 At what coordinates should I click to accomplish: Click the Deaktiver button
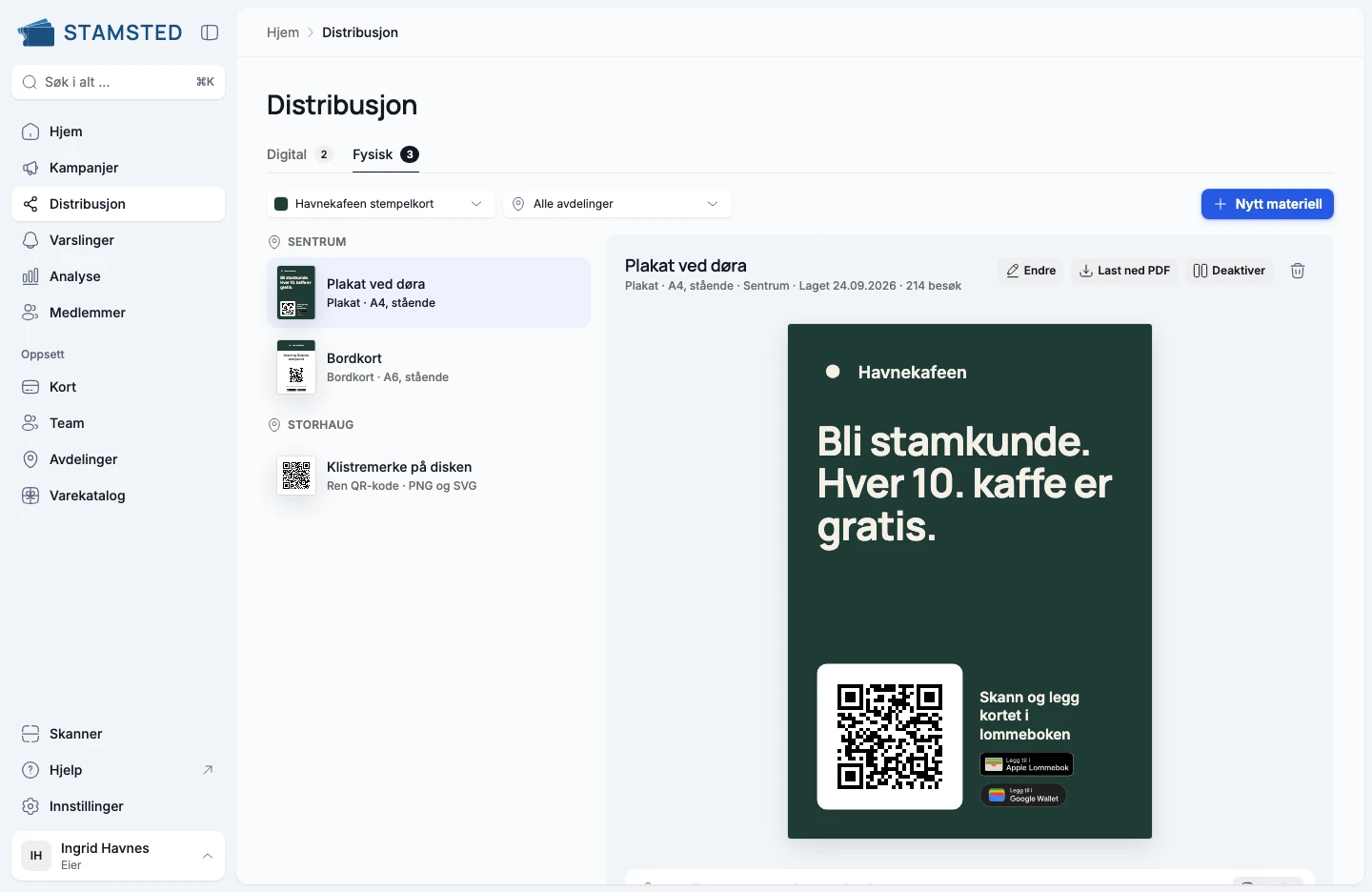tap(1229, 271)
